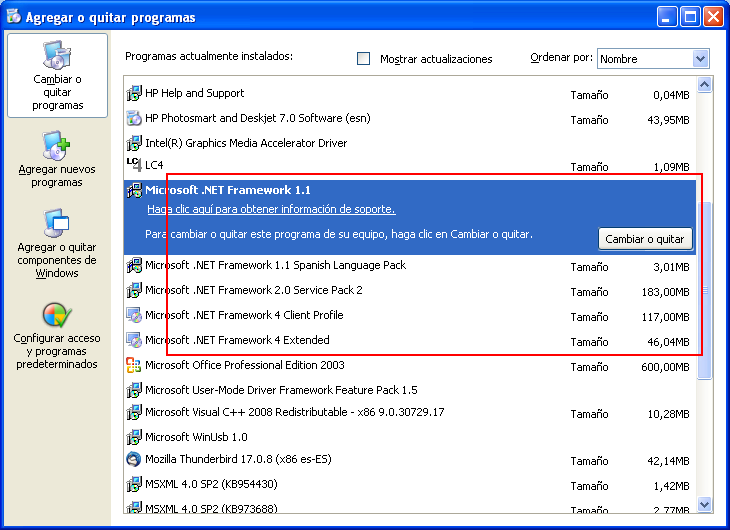The height and width of the screenshot is (530, 730).
Task: Click the Mozilla Thunderbird program icon
Action: click(134, 460)
